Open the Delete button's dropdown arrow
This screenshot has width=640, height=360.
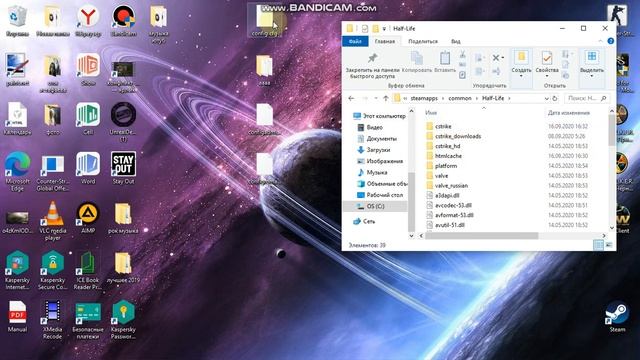502,58
